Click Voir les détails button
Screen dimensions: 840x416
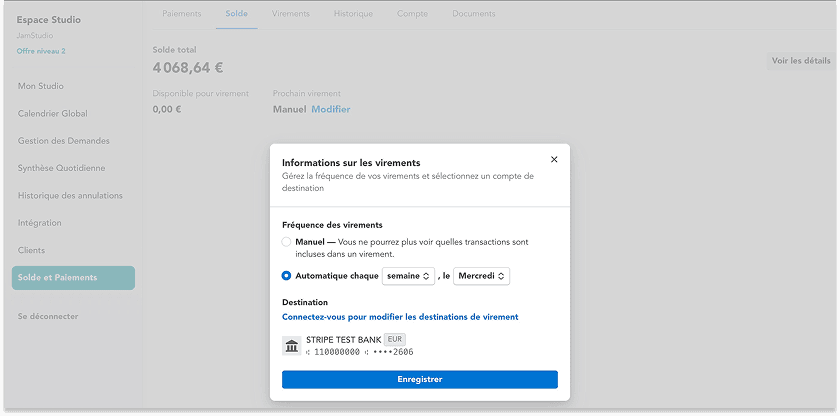pos(801,61)
